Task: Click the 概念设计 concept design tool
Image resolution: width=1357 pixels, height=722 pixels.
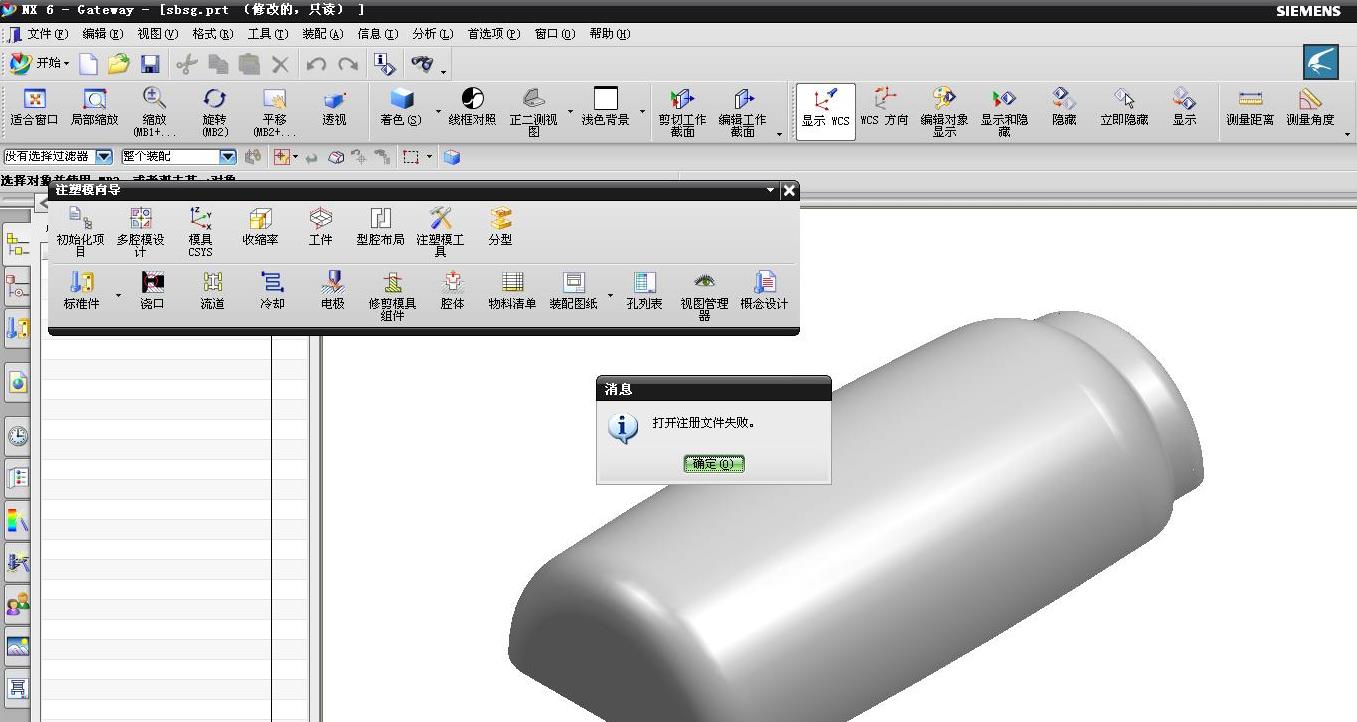Action: [x=764, y=292]
